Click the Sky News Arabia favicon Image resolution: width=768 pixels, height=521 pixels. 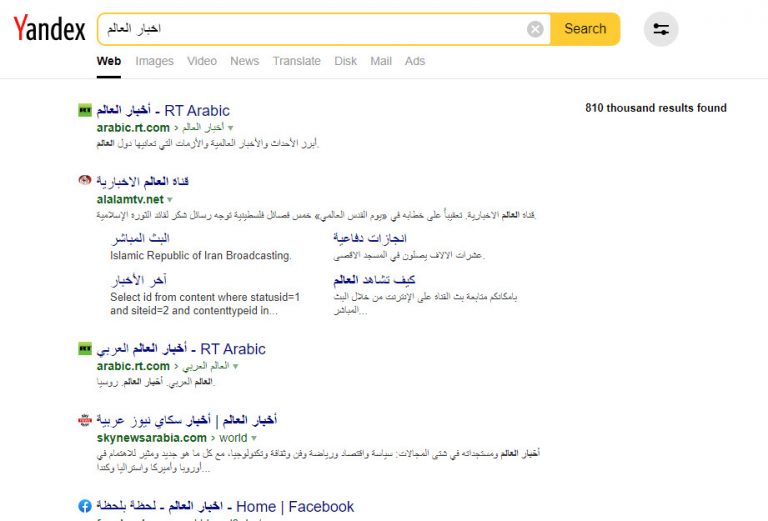click(x=85, y=420)
